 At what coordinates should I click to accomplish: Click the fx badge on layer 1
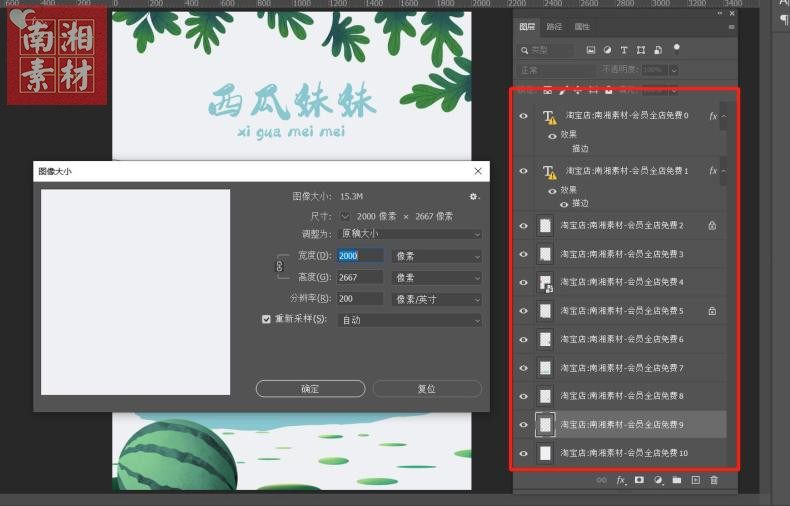tap(712, 171)
